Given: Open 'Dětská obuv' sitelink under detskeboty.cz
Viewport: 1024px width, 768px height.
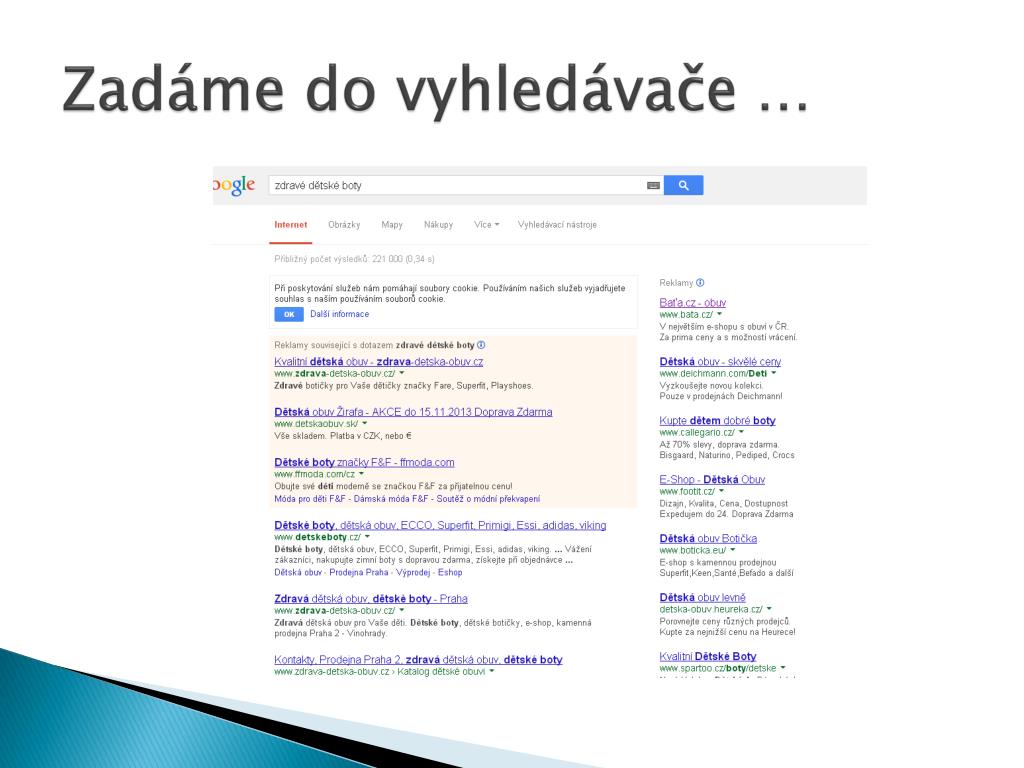Looking at the screenshot, I should (298, 573).
